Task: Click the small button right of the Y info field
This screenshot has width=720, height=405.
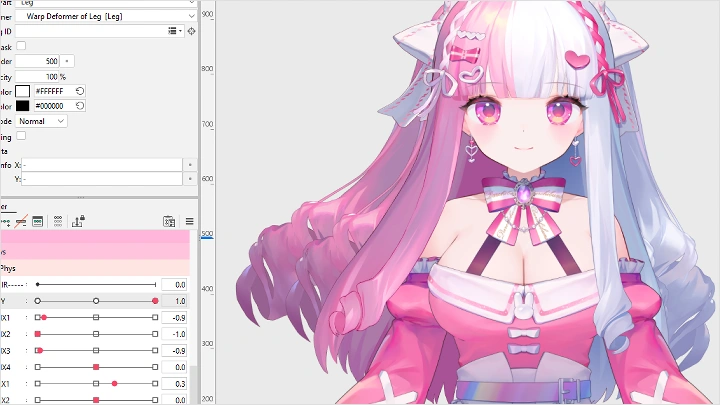Action: coord(190,179)
